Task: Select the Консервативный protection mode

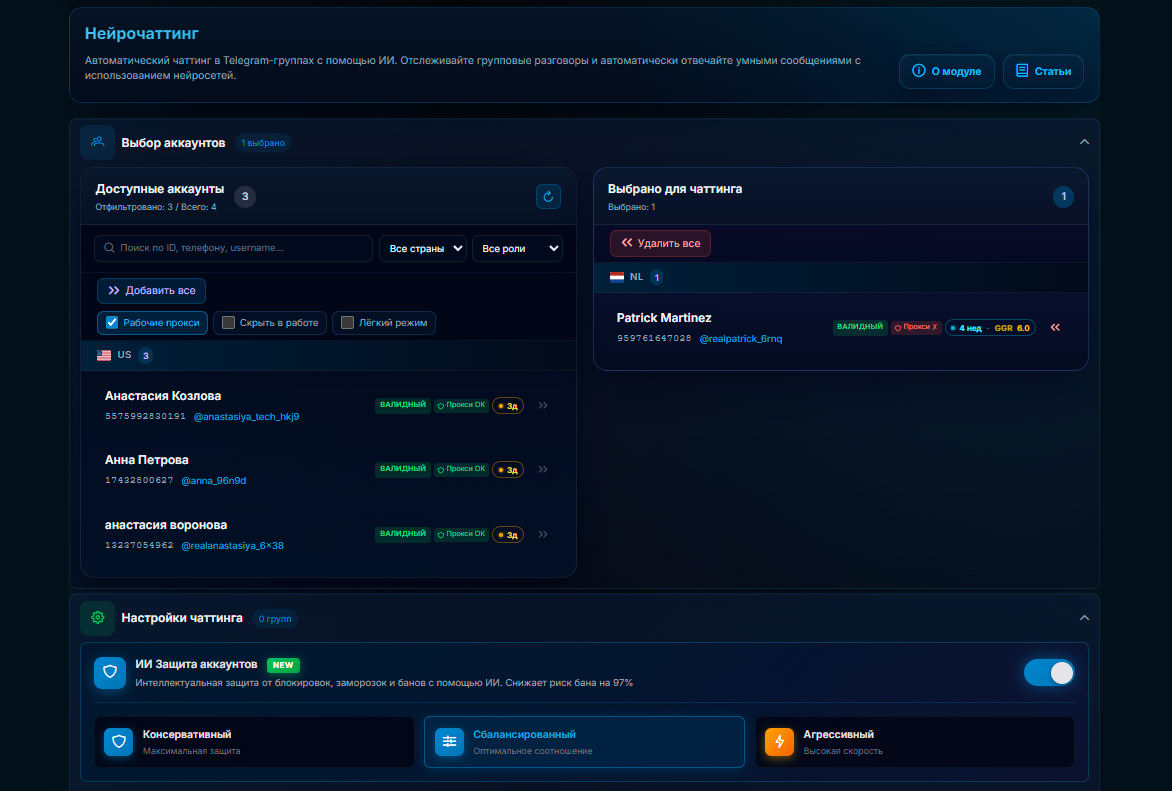Action: pos(254,742)
